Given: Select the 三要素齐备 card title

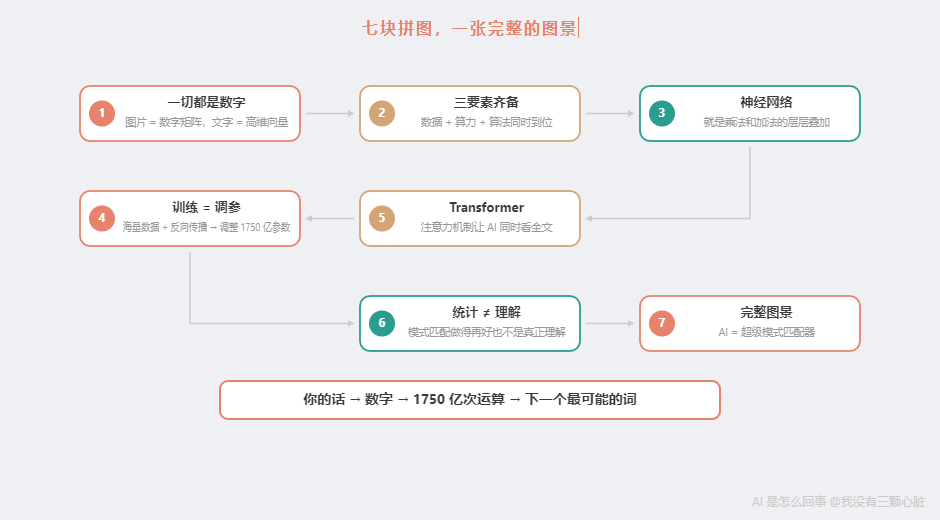Looking at the screenshot, I should [x=486, y=103].
